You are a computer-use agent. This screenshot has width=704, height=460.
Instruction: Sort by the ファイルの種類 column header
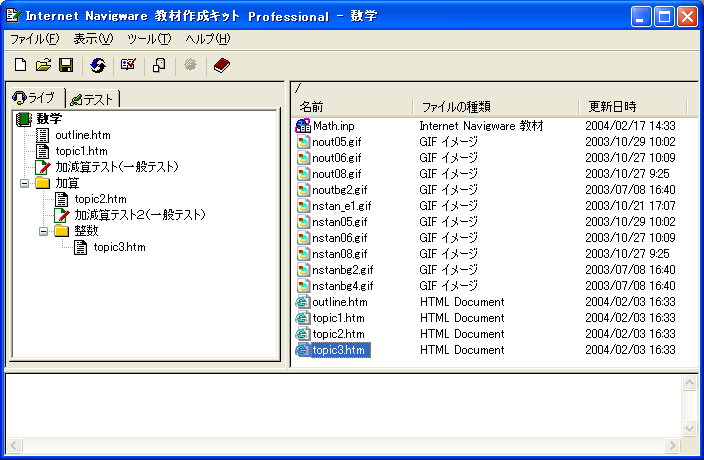[496, 107]
